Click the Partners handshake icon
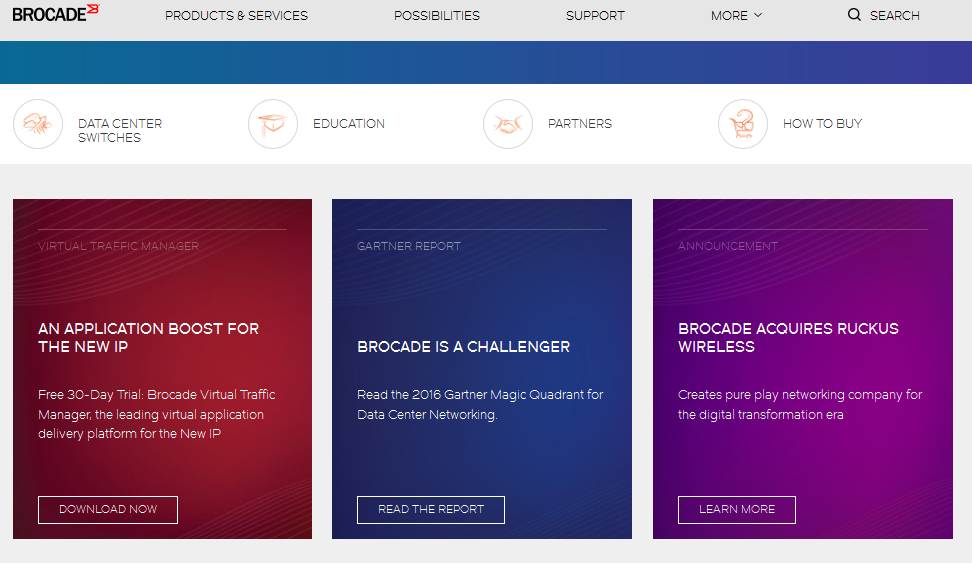Viewport: 972px width, 563px height. (x=508, y=125)
